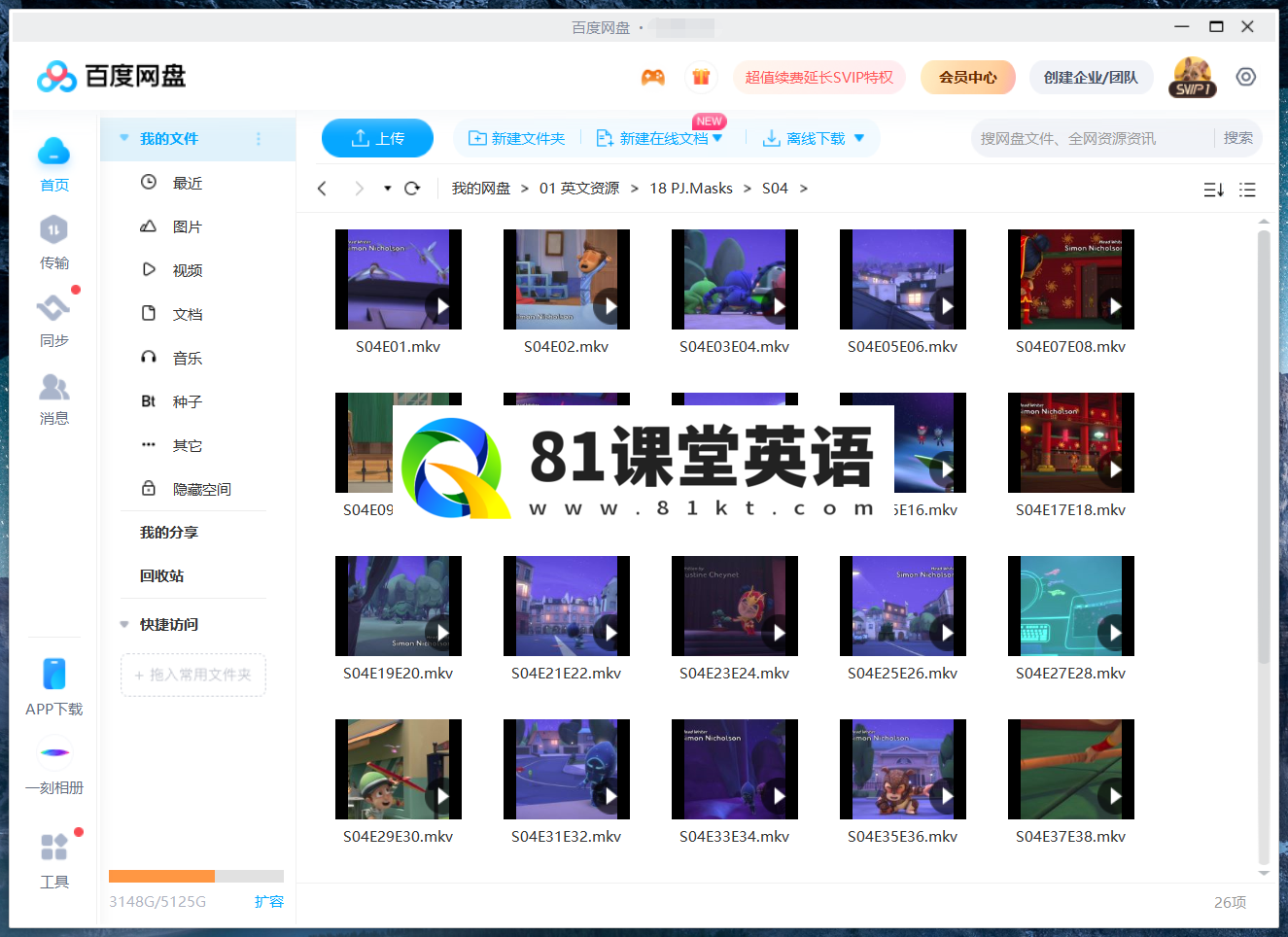Open 回收站 recycle bin
Screen dimensions: 1288x937
coord(161,575)
